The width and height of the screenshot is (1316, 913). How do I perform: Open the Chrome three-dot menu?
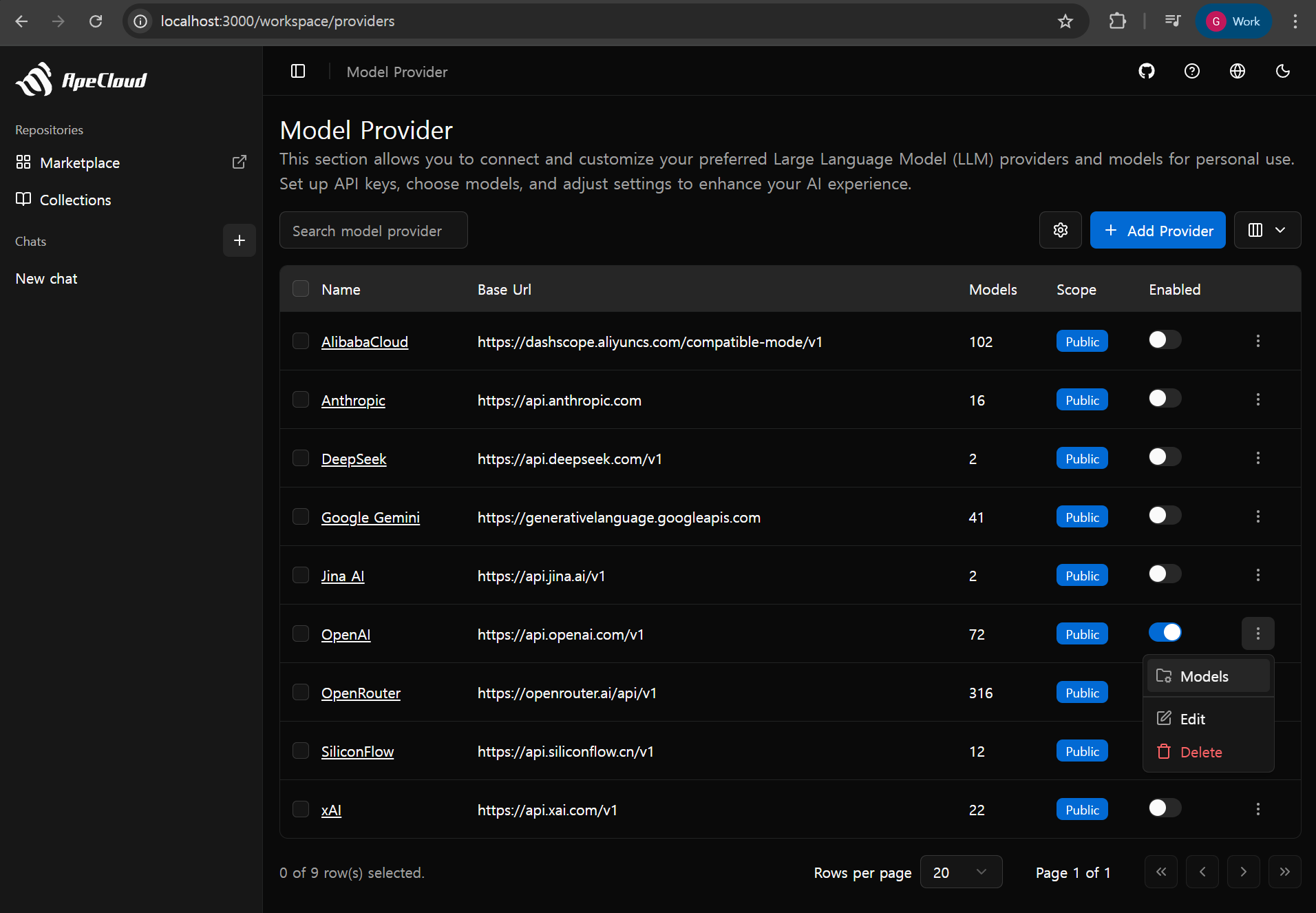pyautogui.click(x=1295, y=21)
